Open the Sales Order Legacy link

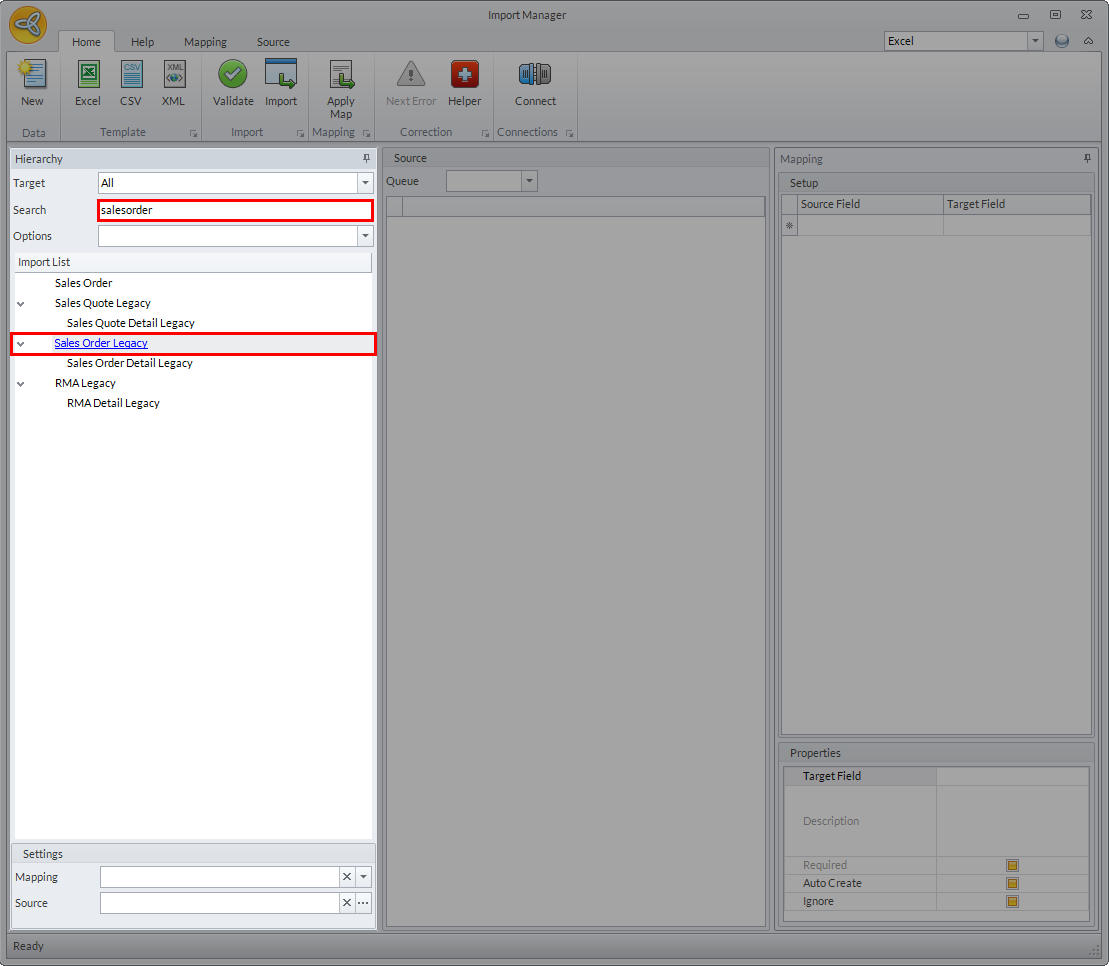pyautogui.click(x=101, y=343)
